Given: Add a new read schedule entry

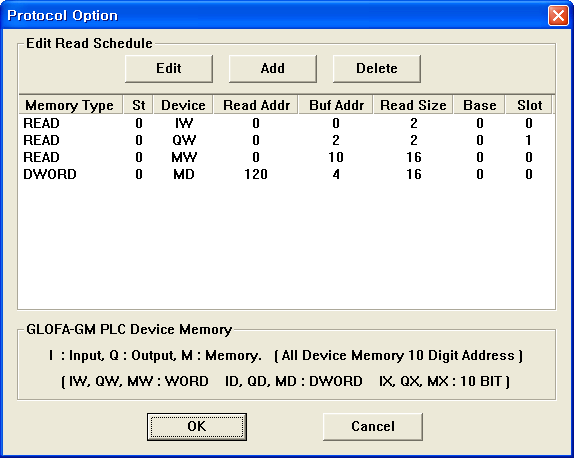Looking at the screenshot, I should pos(273,68).
